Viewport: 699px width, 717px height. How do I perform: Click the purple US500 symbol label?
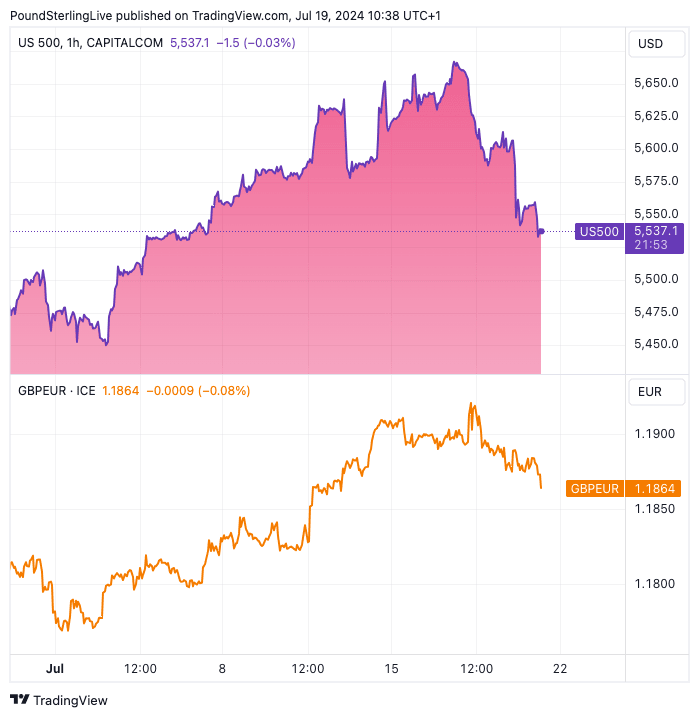point(599,232)
